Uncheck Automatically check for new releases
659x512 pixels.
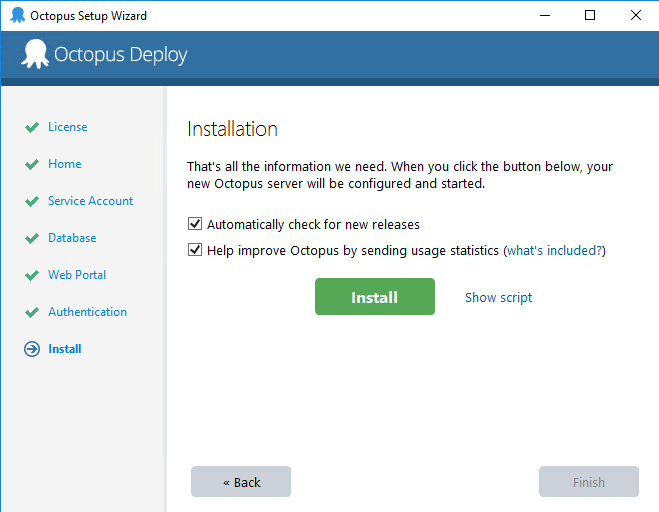tap(195, 224)
